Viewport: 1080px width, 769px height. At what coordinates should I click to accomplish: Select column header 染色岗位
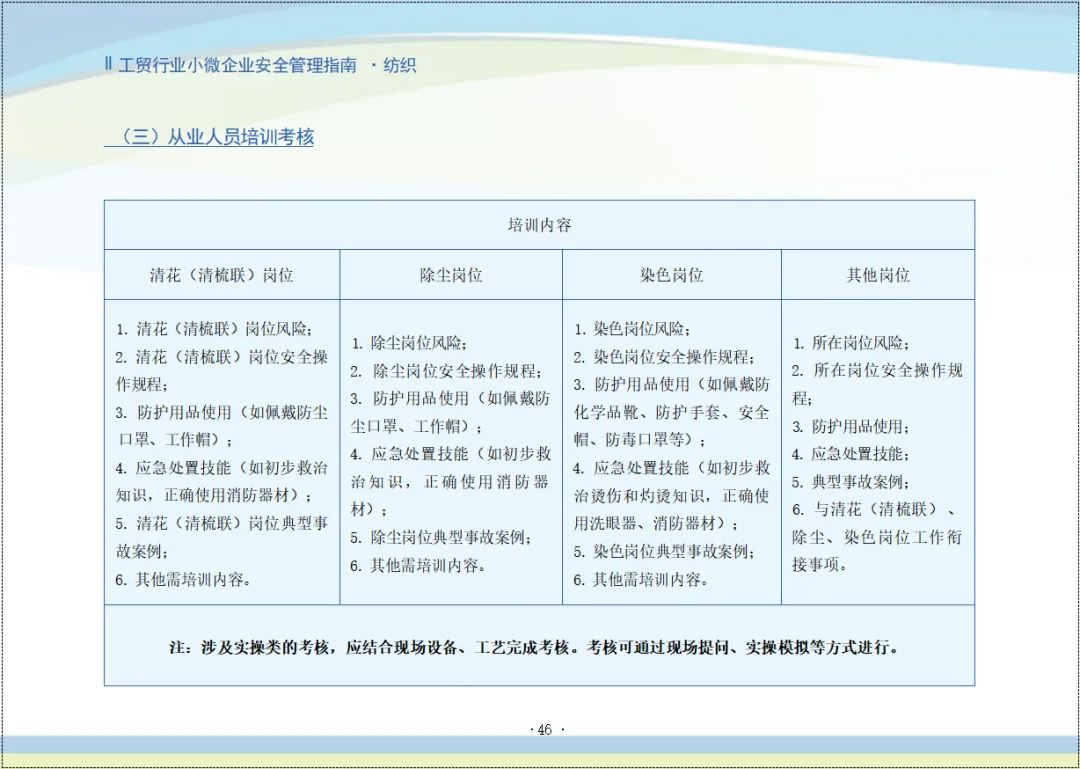point(672,276)
